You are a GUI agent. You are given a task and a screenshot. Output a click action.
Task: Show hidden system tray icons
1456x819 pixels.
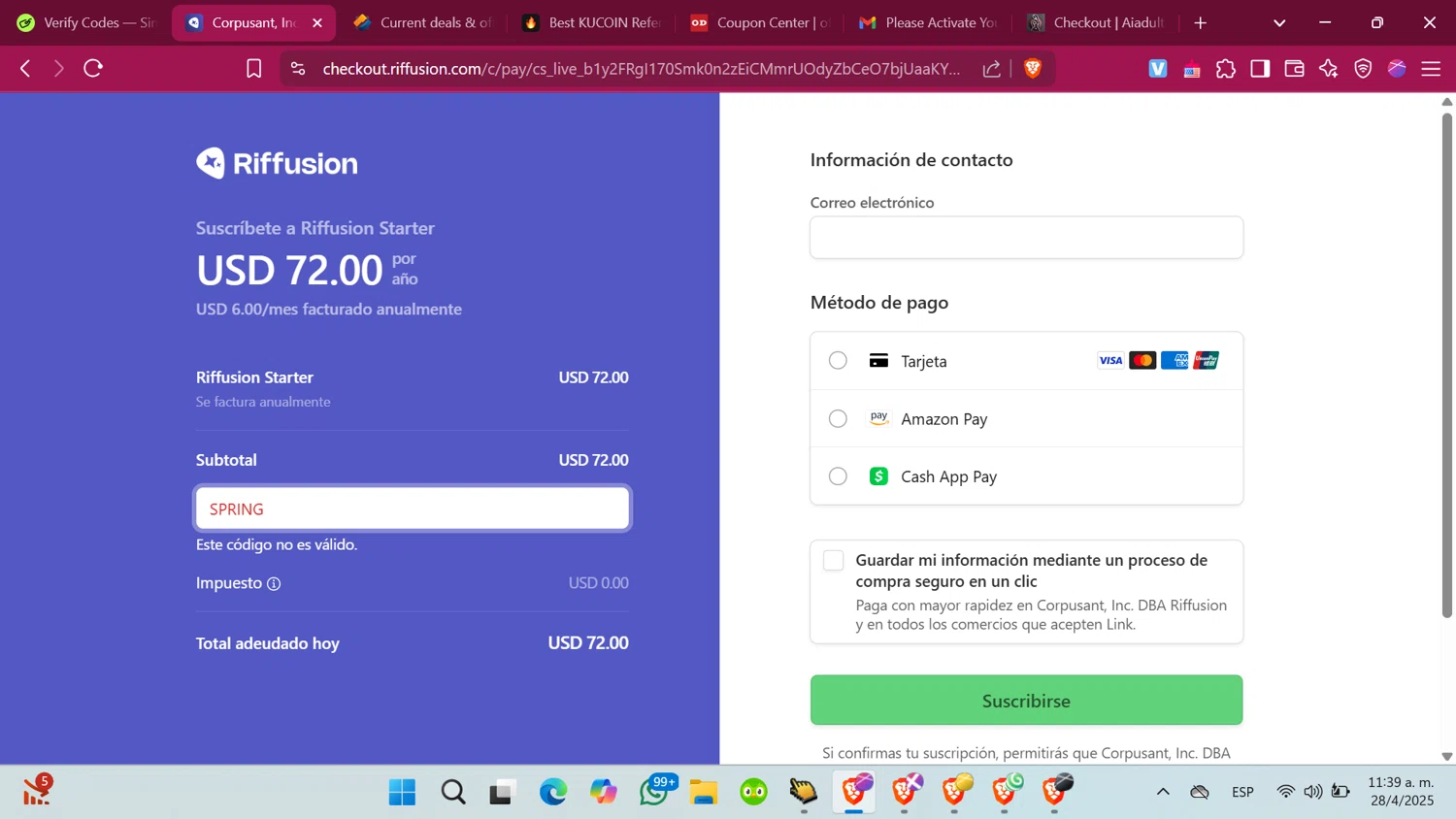click(x=1163, y=792)
